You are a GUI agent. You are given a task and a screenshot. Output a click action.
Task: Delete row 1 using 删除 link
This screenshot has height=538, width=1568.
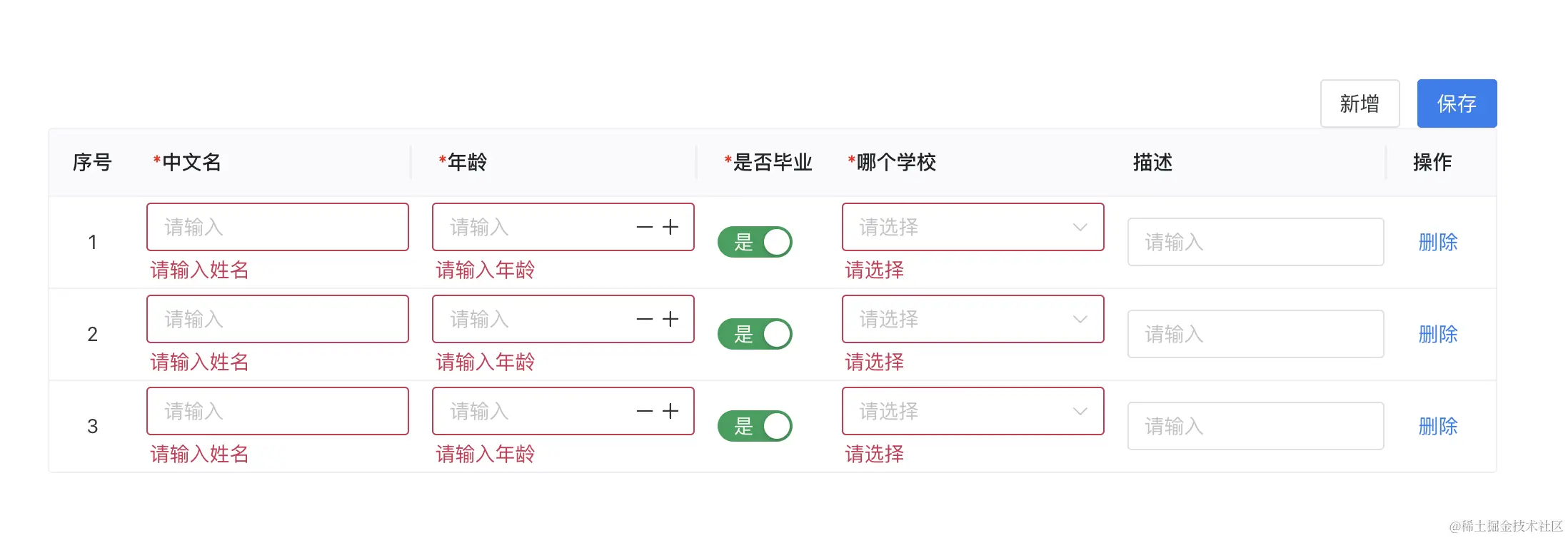1437,242
